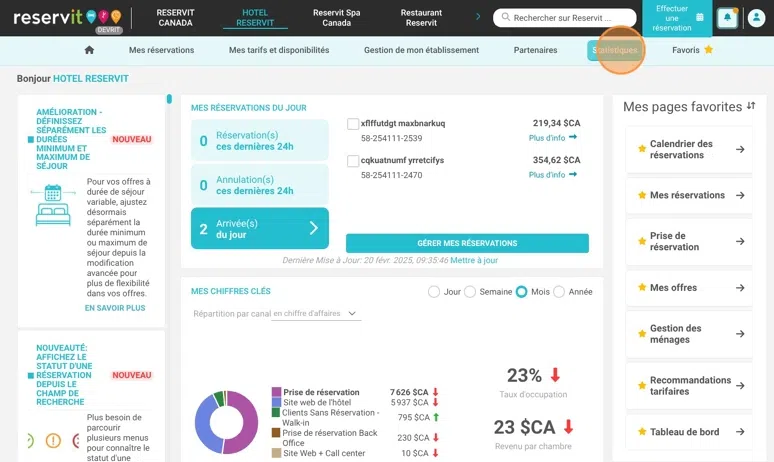The height and width of the screenshot is (462, 774).
Task: Click arrow on Gestion des ménages card
Action: (740, 334)
